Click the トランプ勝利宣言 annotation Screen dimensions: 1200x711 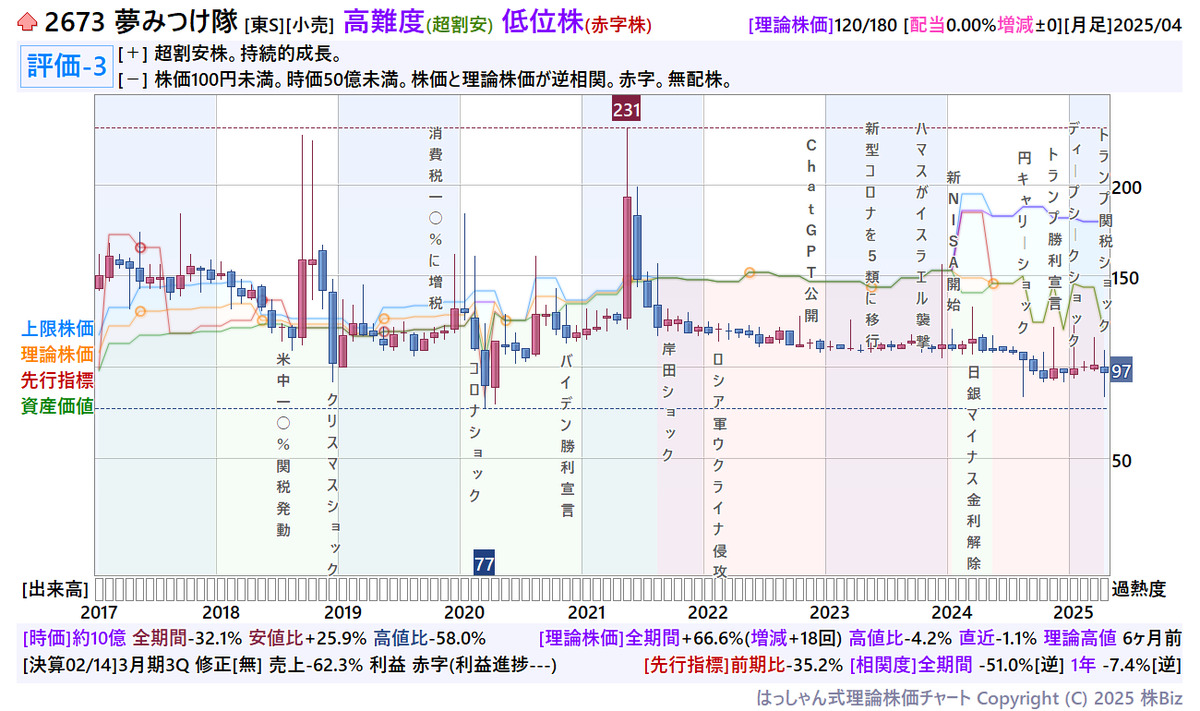pos(1053,229)
